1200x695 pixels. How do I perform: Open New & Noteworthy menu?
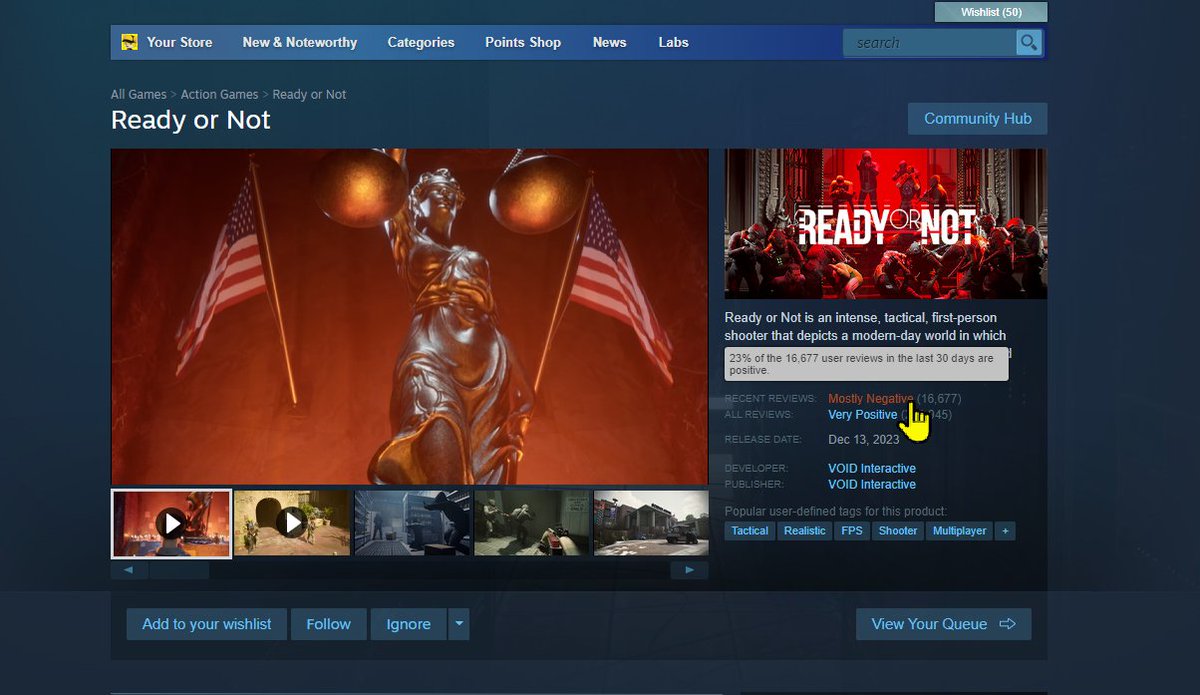[x=300, y=42]
